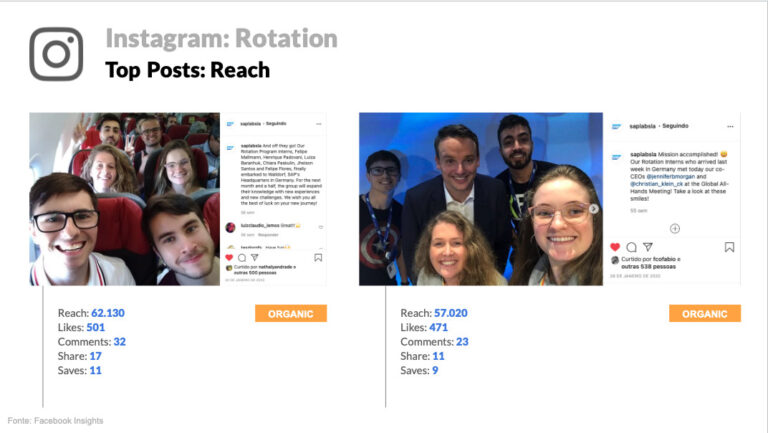Expand more comments with plus circle icon
The width and height of the screenshot is (768, 433).
pos(674,228)
